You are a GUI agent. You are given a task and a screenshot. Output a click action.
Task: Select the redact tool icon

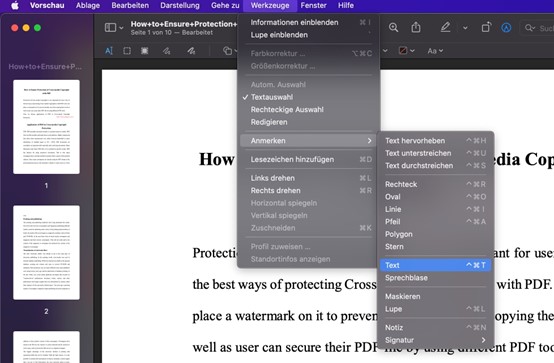145,51
